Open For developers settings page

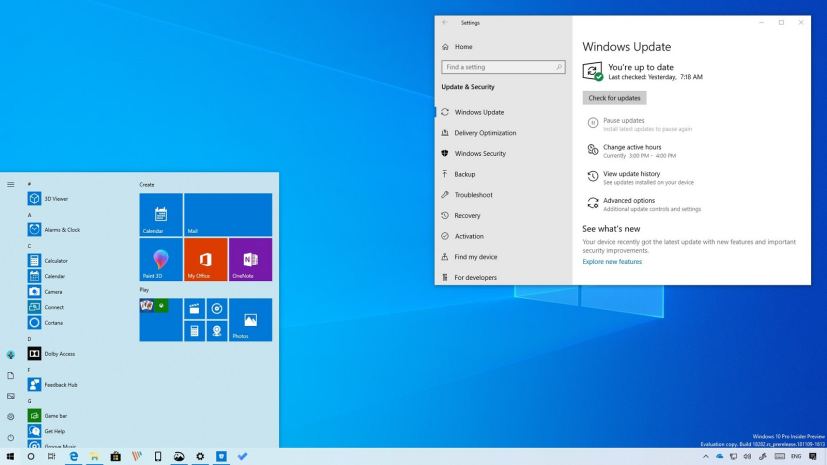click(503, 277)
